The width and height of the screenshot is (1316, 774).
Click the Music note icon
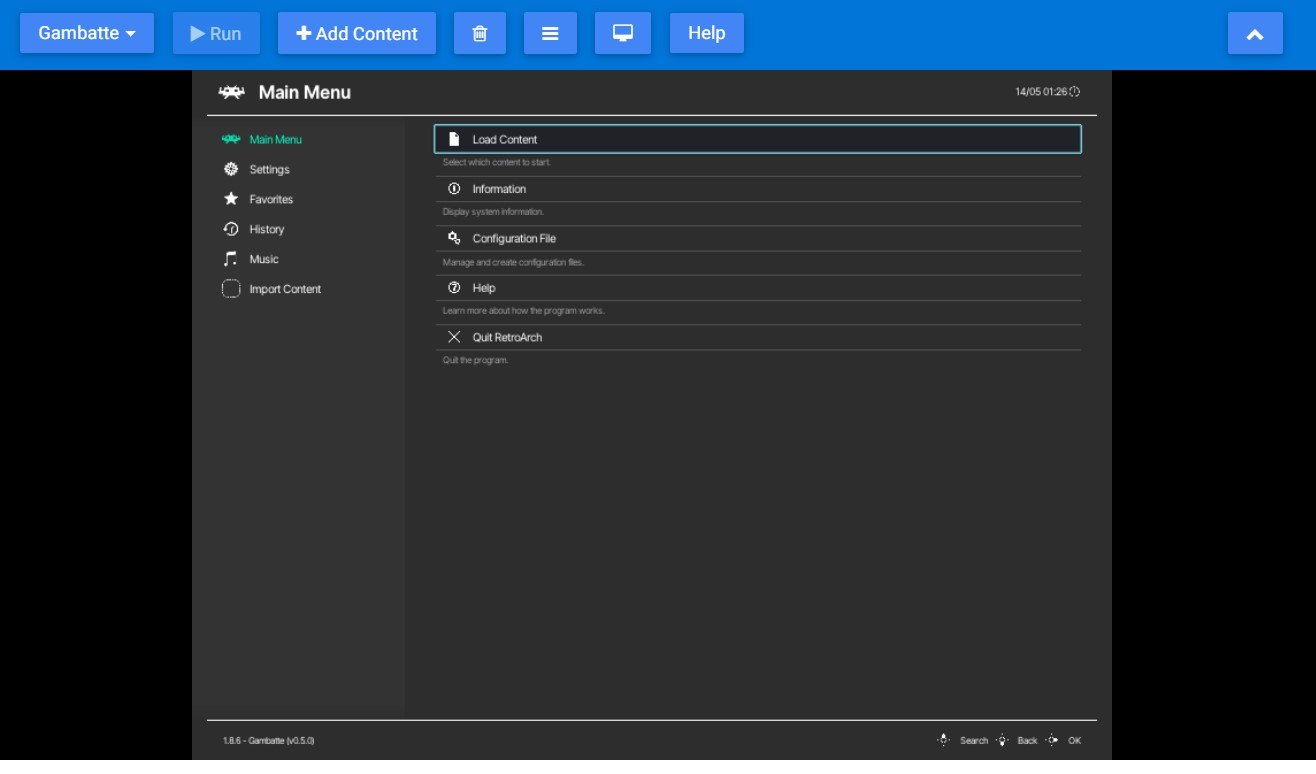tap(231, 259)
